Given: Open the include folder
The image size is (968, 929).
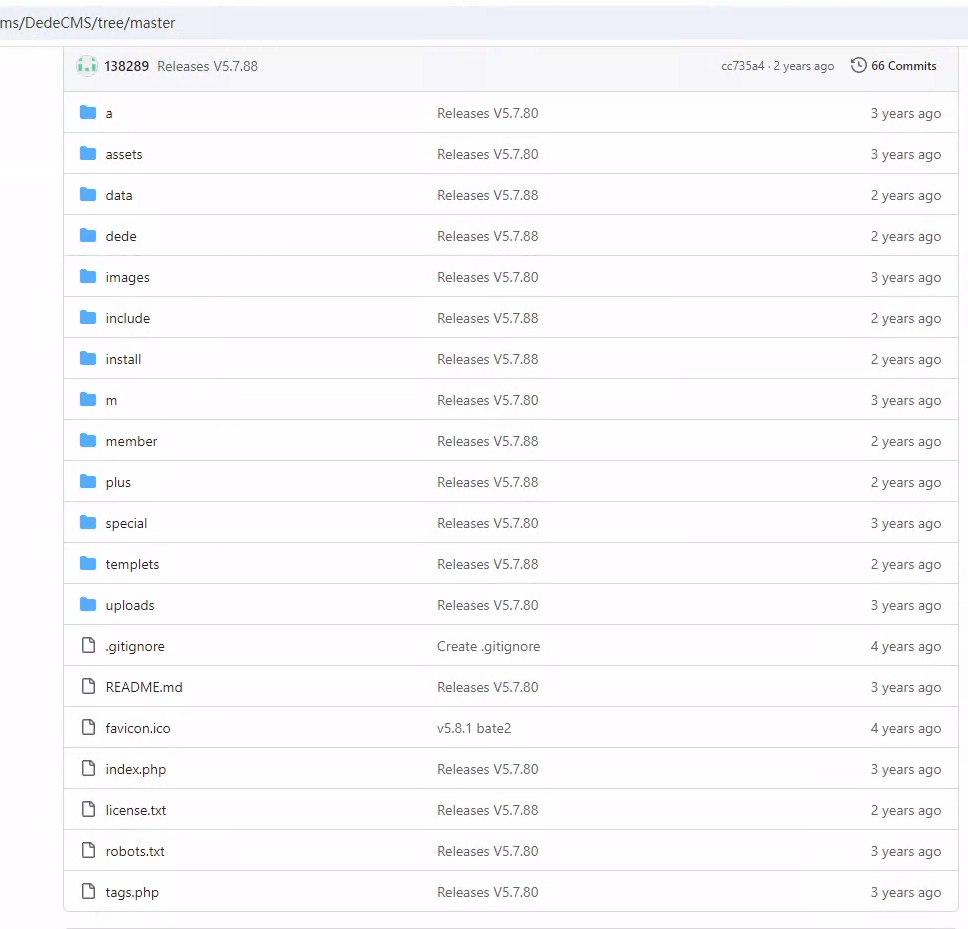Looking at the screenshot, I should [x=127, y=318].
